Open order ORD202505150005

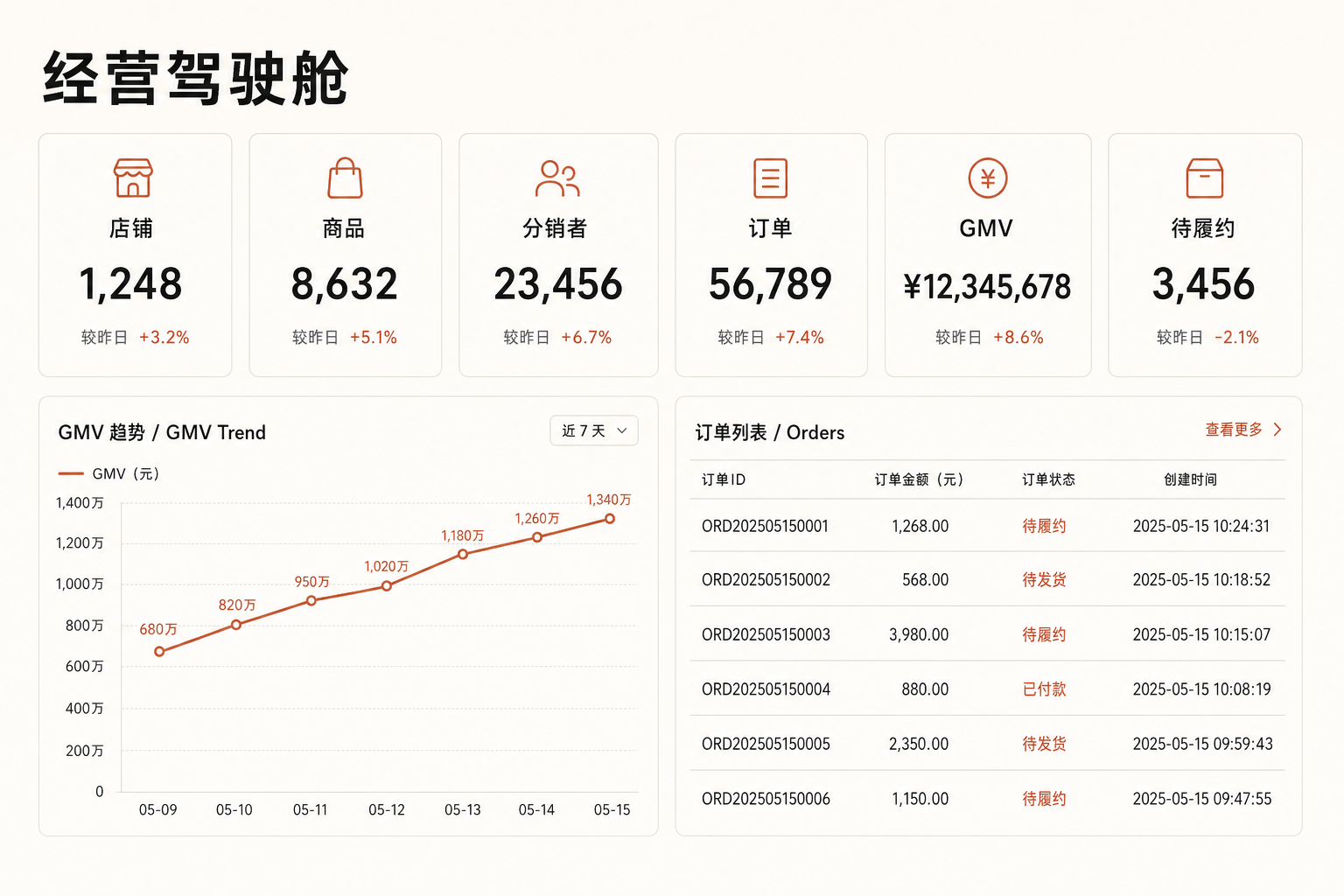click(766, 744)
